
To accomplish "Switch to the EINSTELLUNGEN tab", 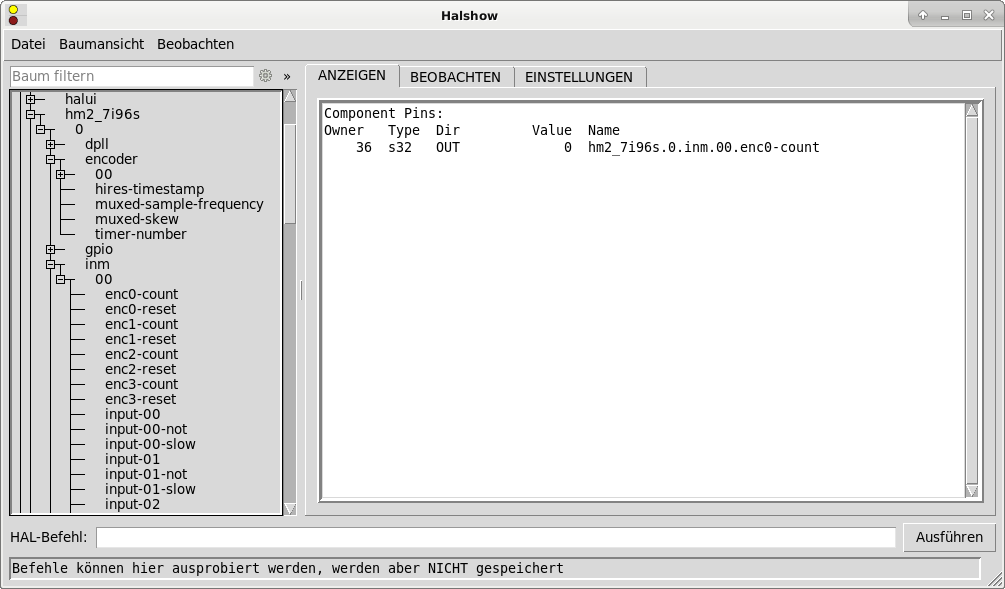I will point(579,77).
